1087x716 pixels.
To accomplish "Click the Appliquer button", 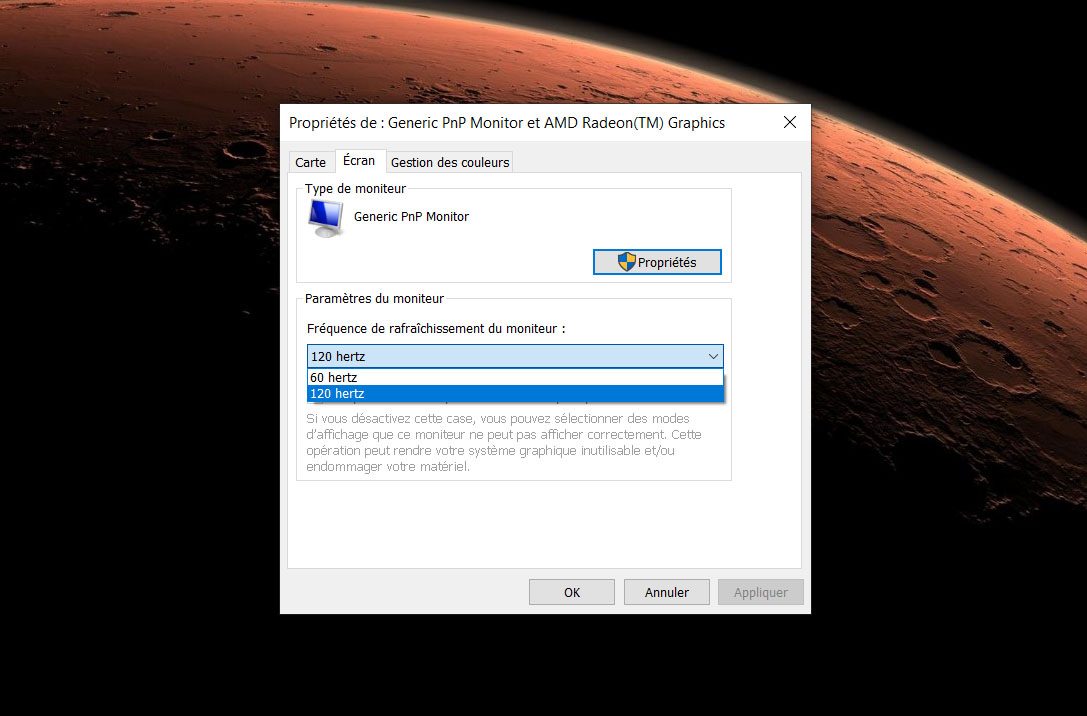I will (760, 592).
